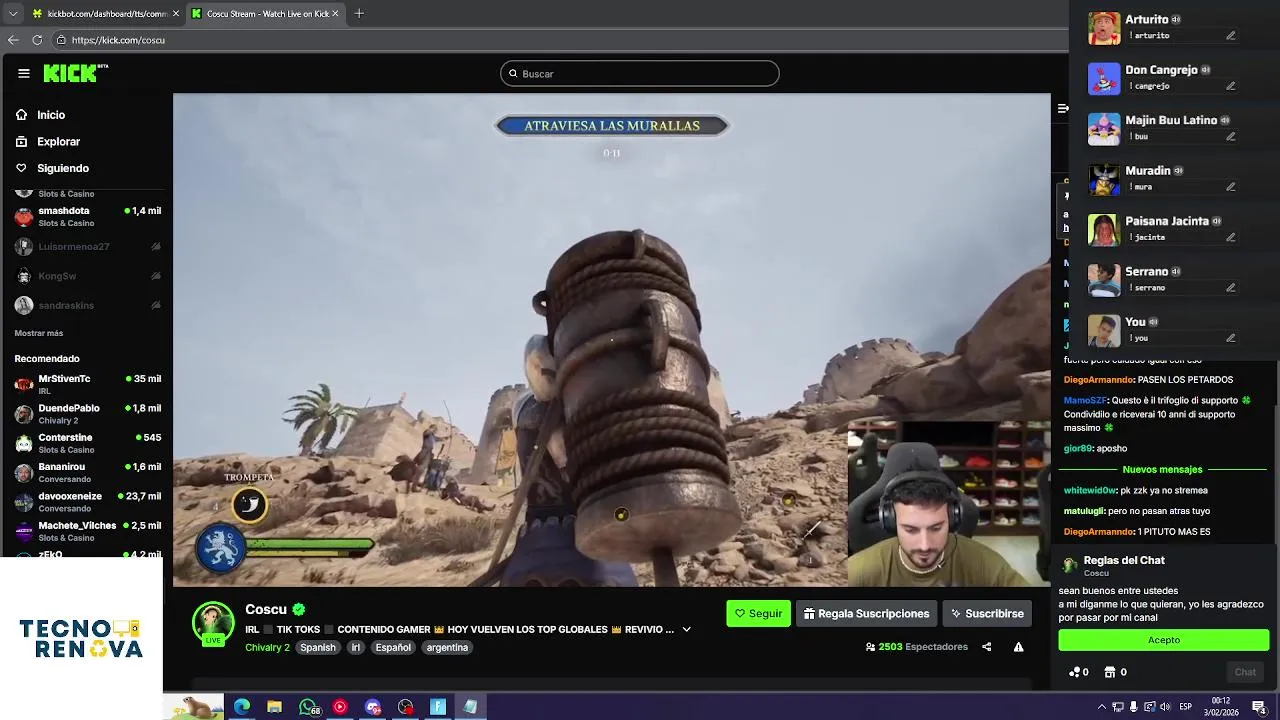Play Arturito voice preview speaker icon
Viewport: 1280px width, 720px height.
1176,20
